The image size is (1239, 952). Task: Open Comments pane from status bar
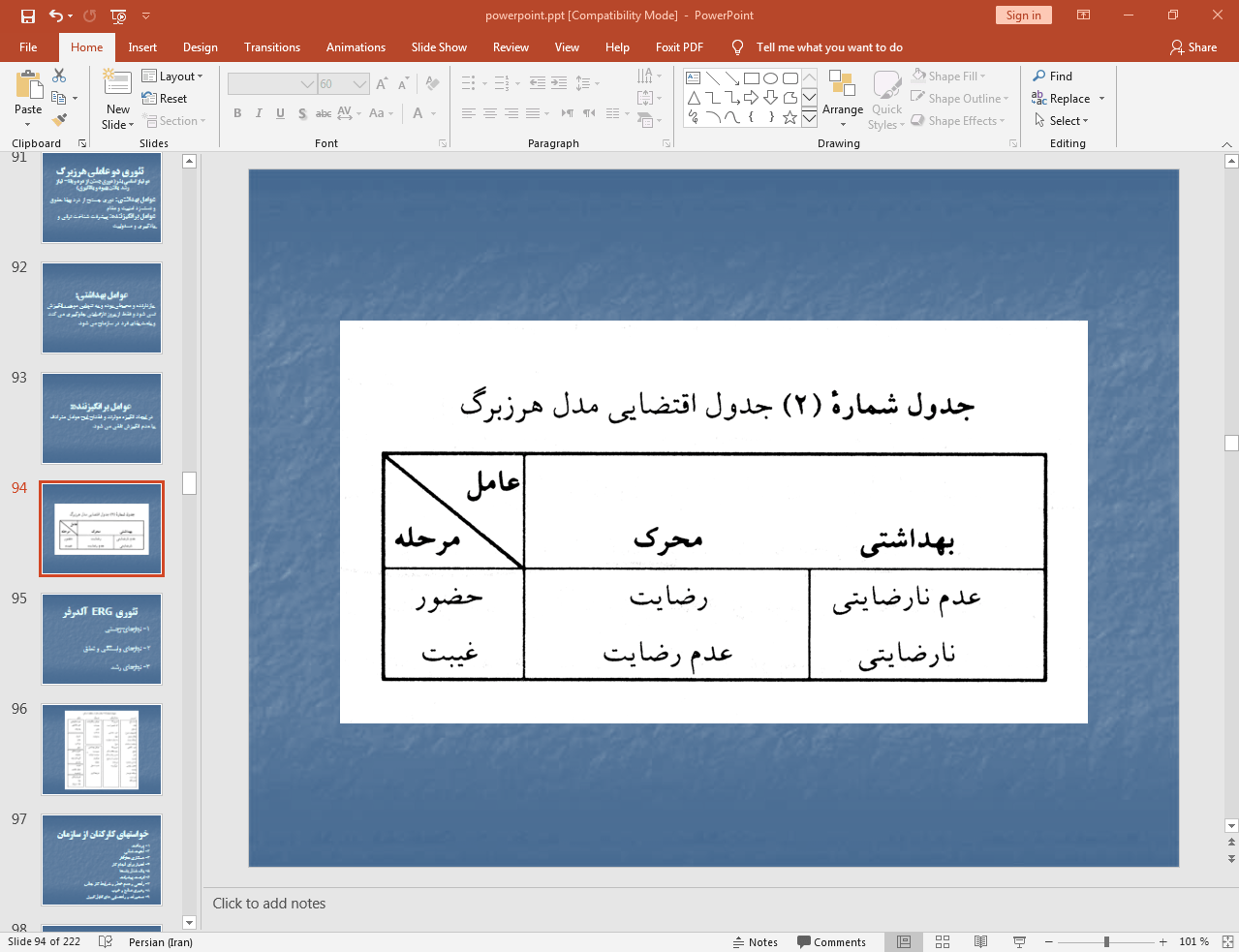[x=832, y=942]
